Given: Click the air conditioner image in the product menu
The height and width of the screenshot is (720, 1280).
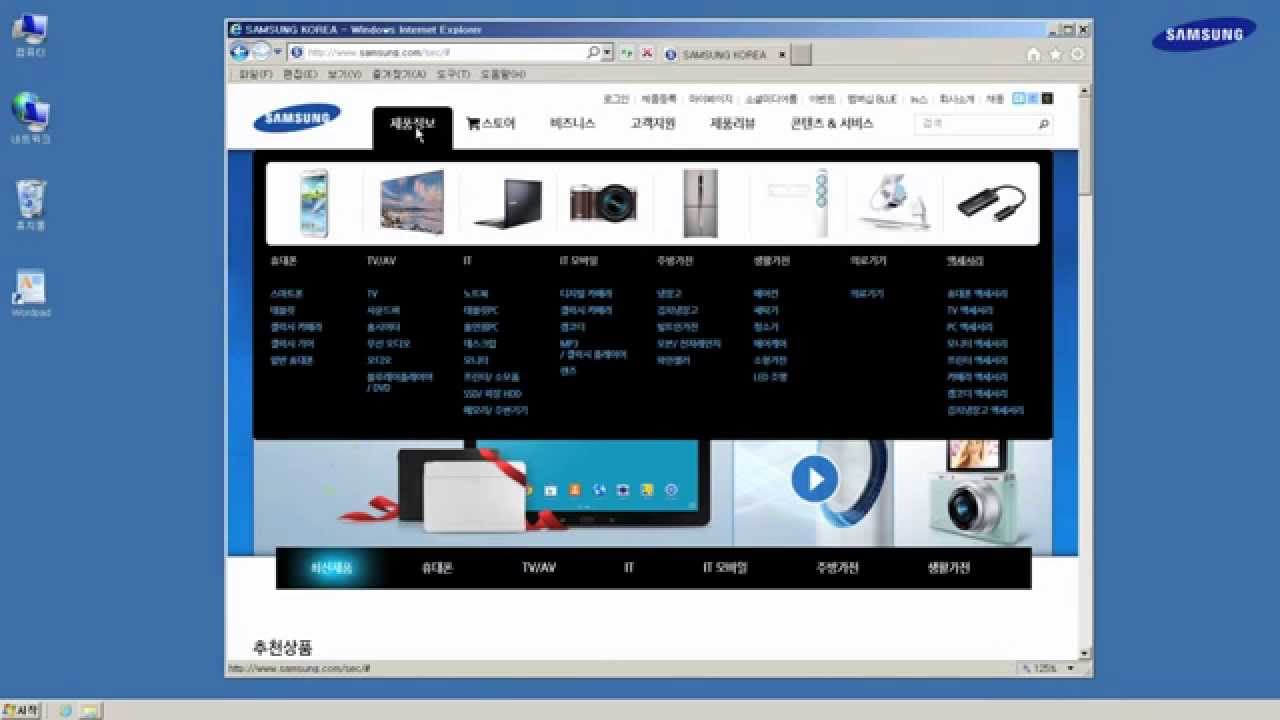Looking at the screenshot, I should pyautogui.click(x=797, y=203).
